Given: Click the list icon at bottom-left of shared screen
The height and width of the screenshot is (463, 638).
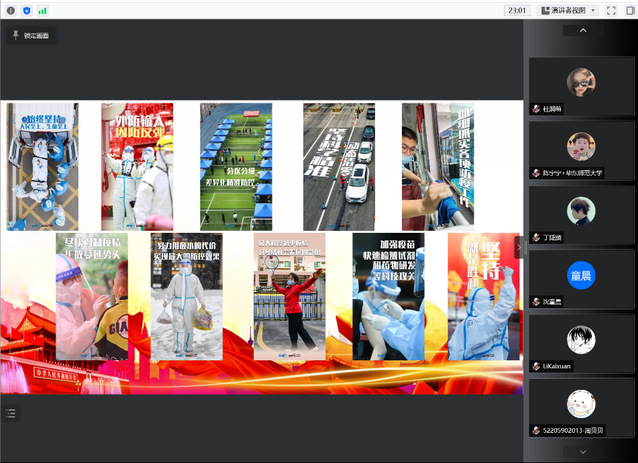Looking at the screenshot, I should (x=11, y=413).
